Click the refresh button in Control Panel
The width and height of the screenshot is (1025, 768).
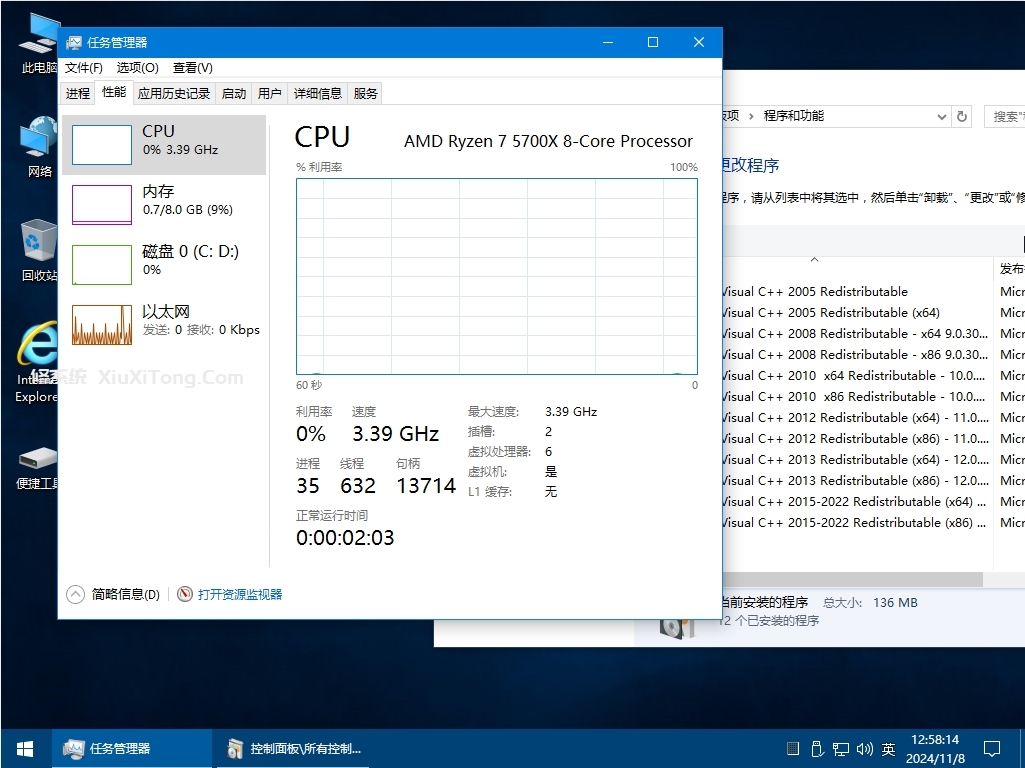(962, 116)
